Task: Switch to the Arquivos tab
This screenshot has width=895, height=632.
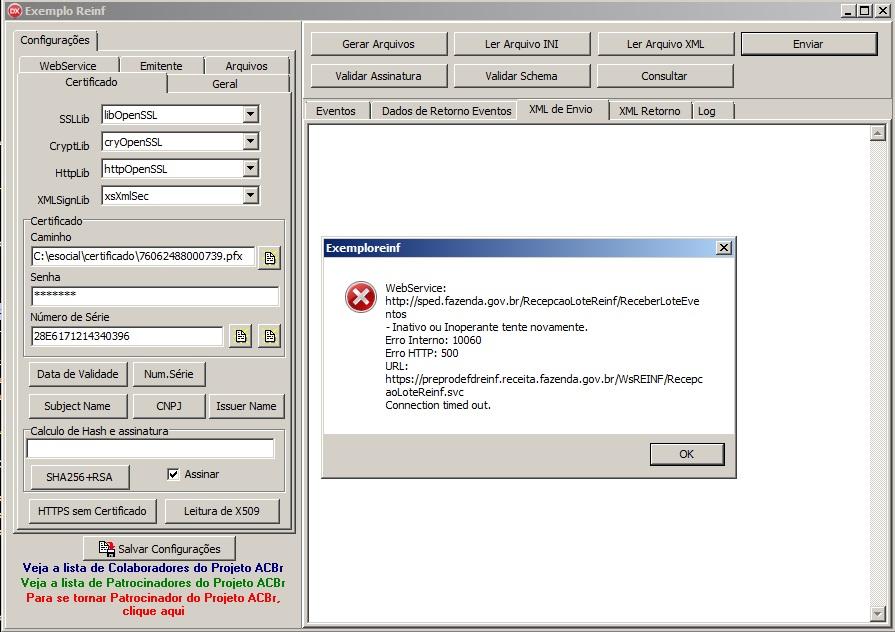Action: 246,66
